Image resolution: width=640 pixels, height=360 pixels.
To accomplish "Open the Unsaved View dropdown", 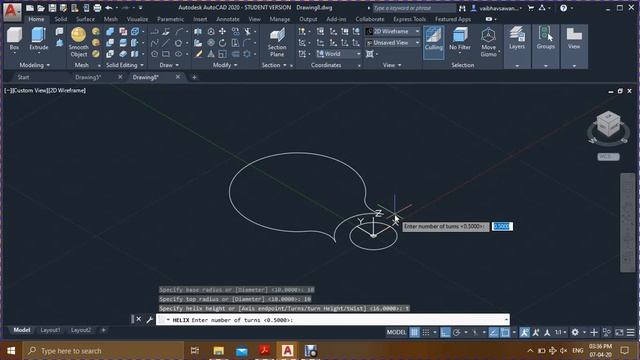I will (x=393, y=42).
